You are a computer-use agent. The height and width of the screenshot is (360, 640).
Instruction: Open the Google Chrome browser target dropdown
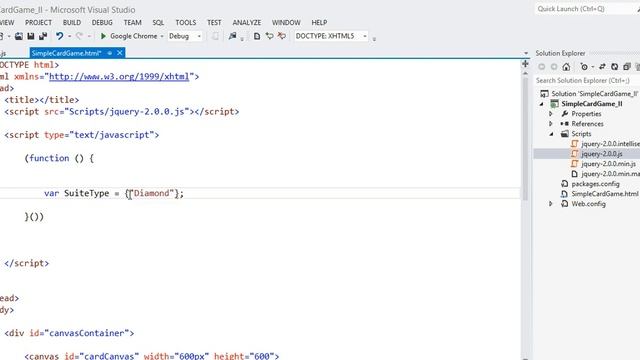[x=162, y=36]
